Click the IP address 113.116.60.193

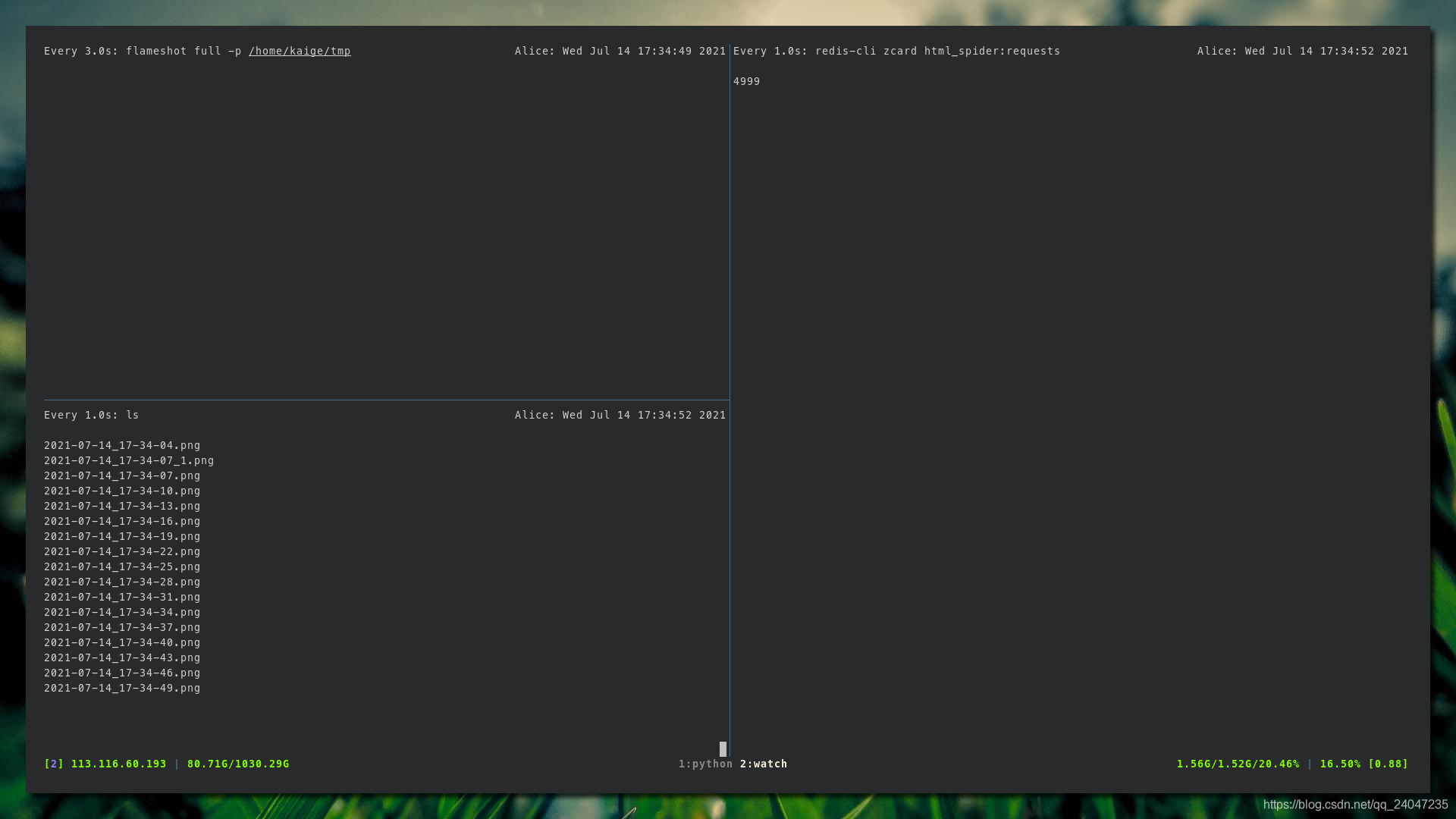[118, 764]
